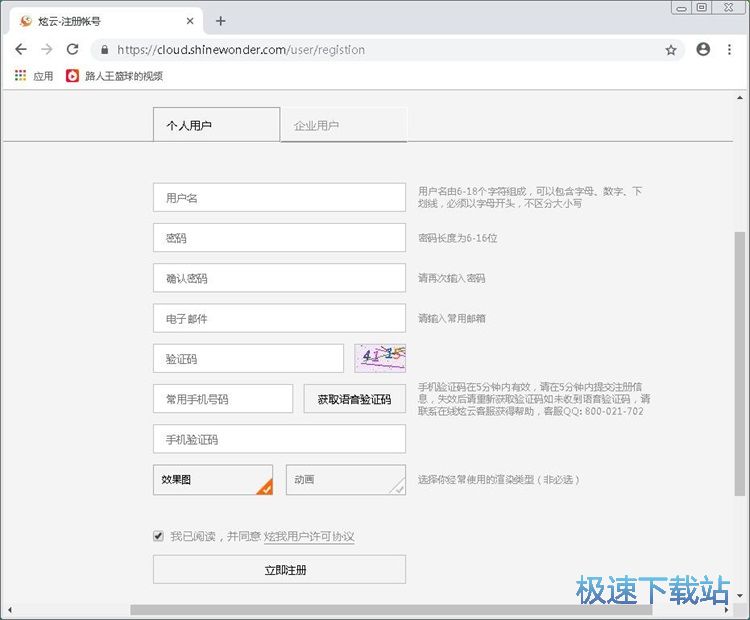The width and height of the screenshot is (750, 620).
Task: Open the 应用 apps shortcut
Action: [34, 76]
